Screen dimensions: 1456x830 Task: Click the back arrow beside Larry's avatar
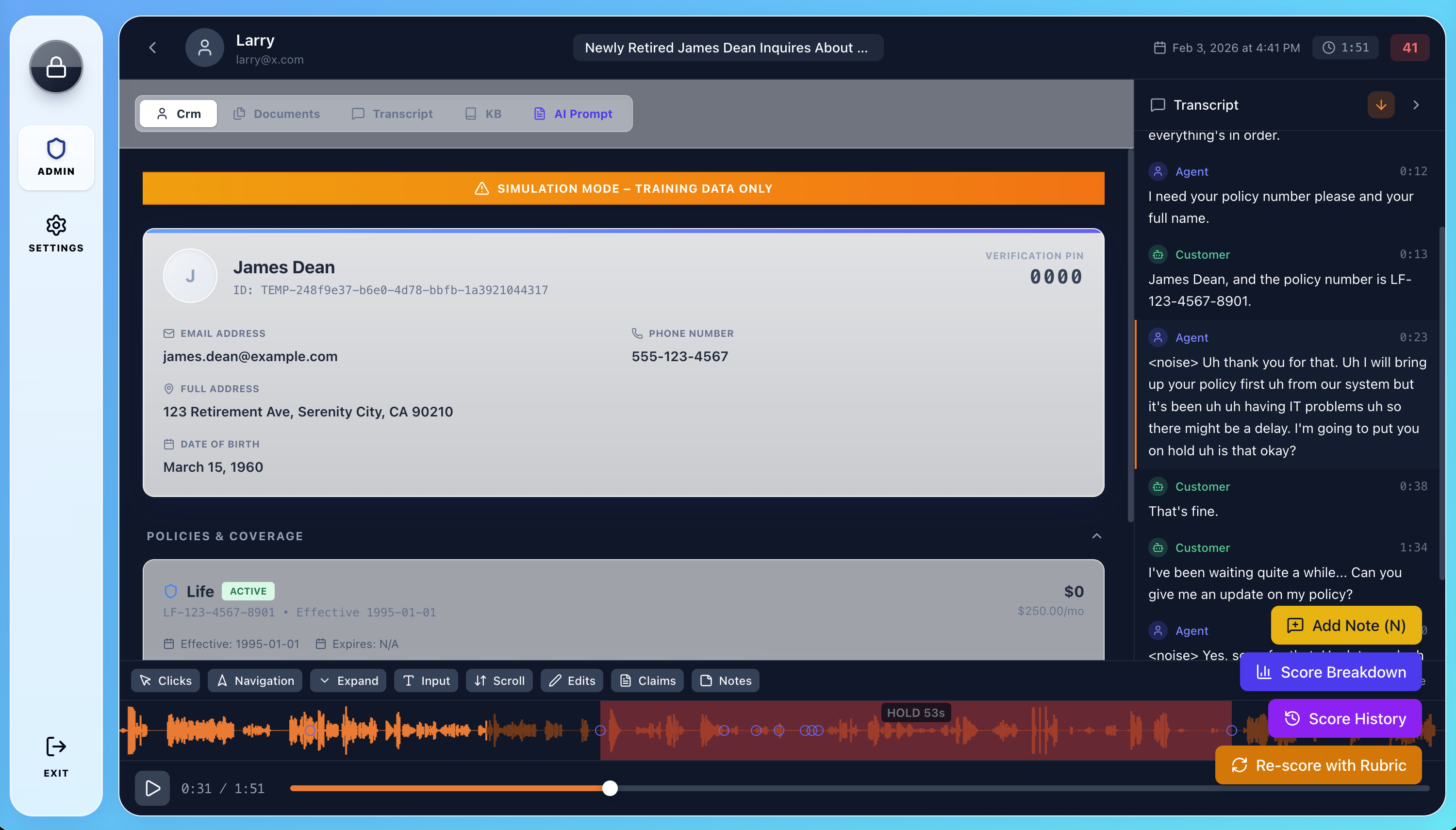coord(152,47)
